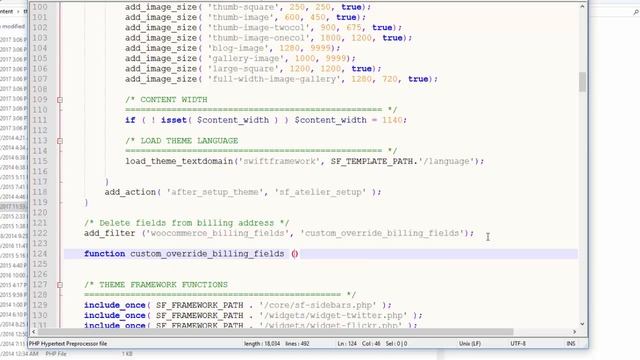Click the 'PHP File' type cell in Explorer

(56, 354)
